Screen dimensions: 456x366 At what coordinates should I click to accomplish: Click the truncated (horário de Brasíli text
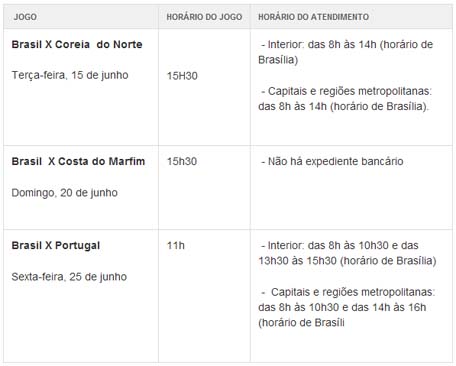301,323
